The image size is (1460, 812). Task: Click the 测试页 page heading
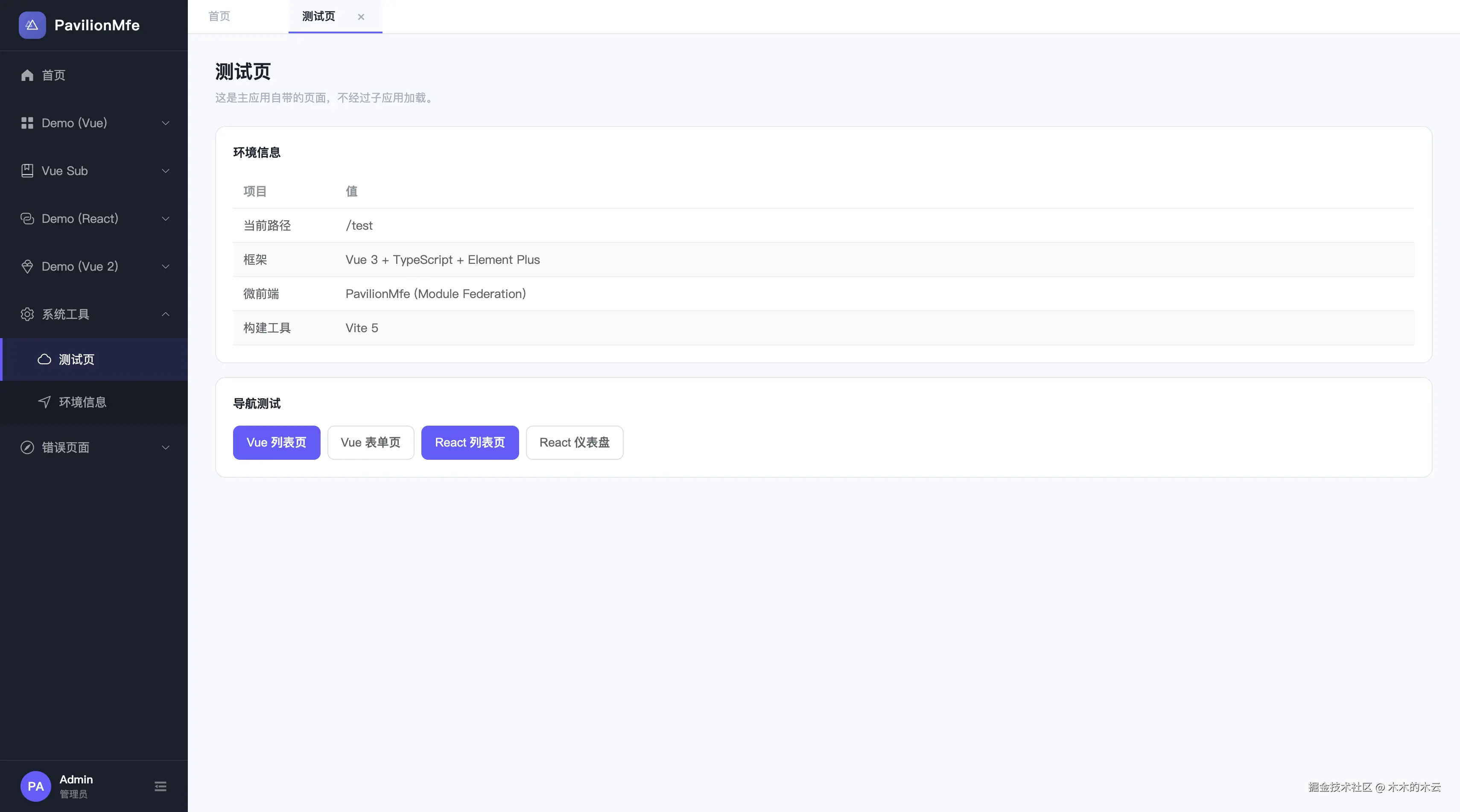point(242,71)
